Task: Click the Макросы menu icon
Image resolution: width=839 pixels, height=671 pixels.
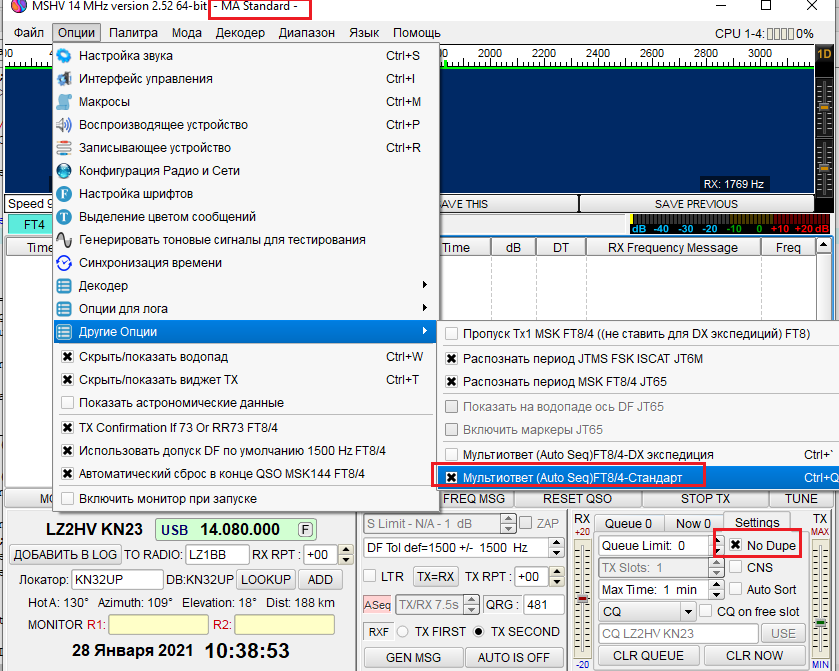Action: click(64, 102)
